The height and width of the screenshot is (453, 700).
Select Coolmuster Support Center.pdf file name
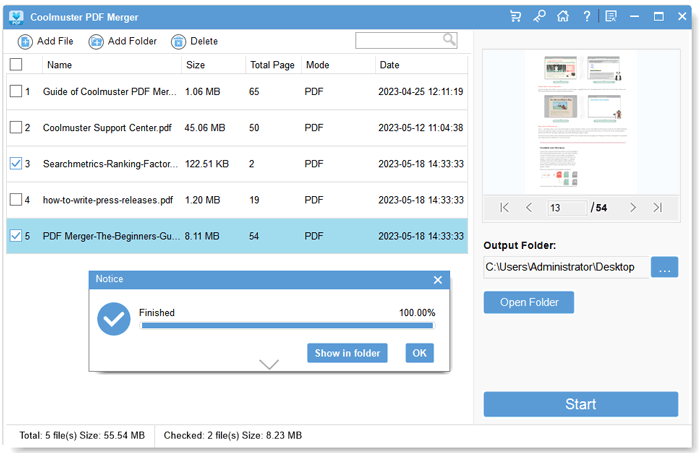tap(107, 128)
